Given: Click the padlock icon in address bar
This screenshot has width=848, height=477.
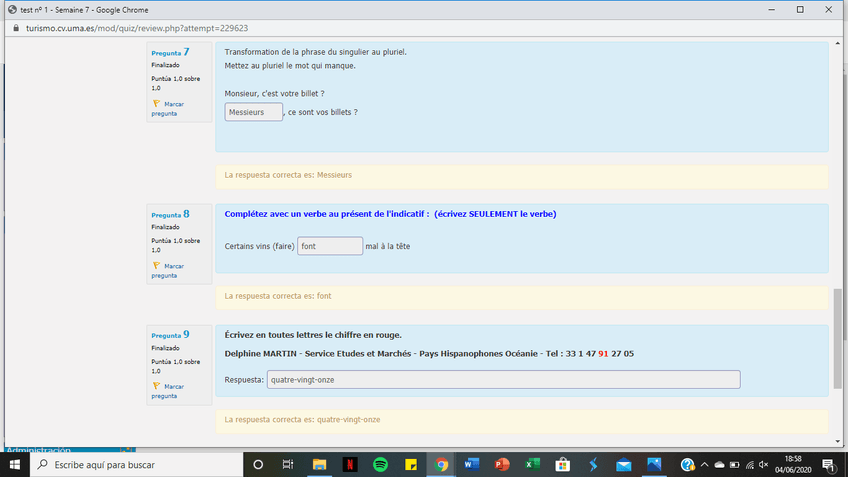Looking at the screenshot, I should [14, 28].
